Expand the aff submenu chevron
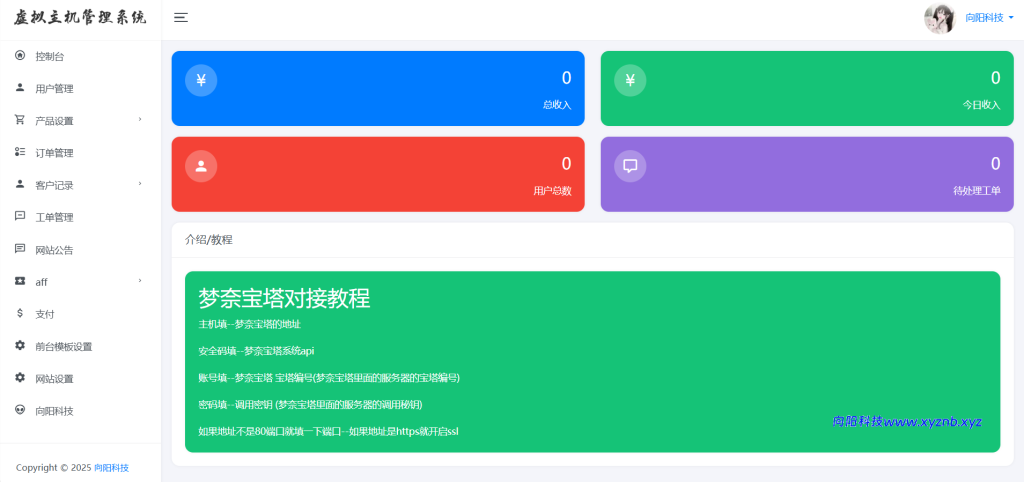Viewport: 1024px width, 482px height. (140, 281)
